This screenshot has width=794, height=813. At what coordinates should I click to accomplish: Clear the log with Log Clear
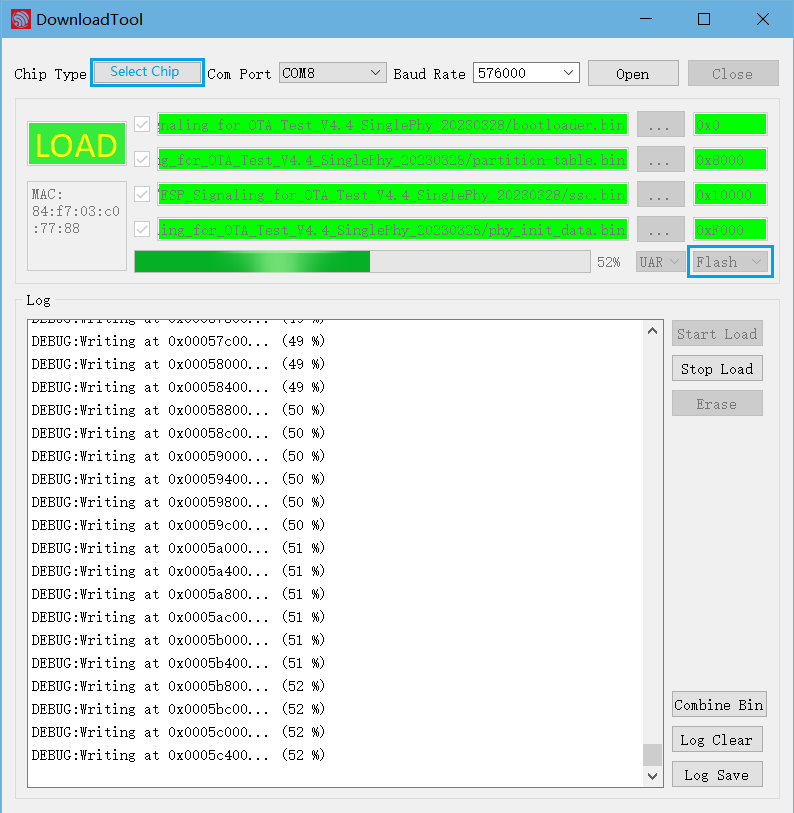pos(716,740)
